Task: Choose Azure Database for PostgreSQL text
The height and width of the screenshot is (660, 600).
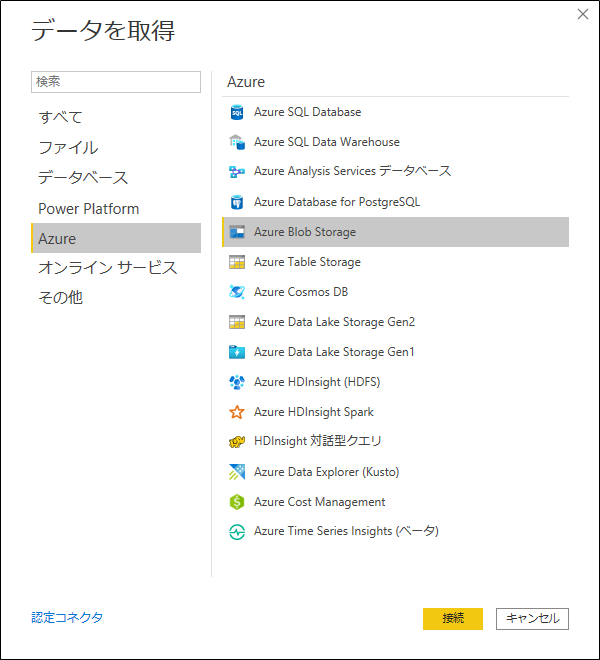Action: [x=337, y=202]
